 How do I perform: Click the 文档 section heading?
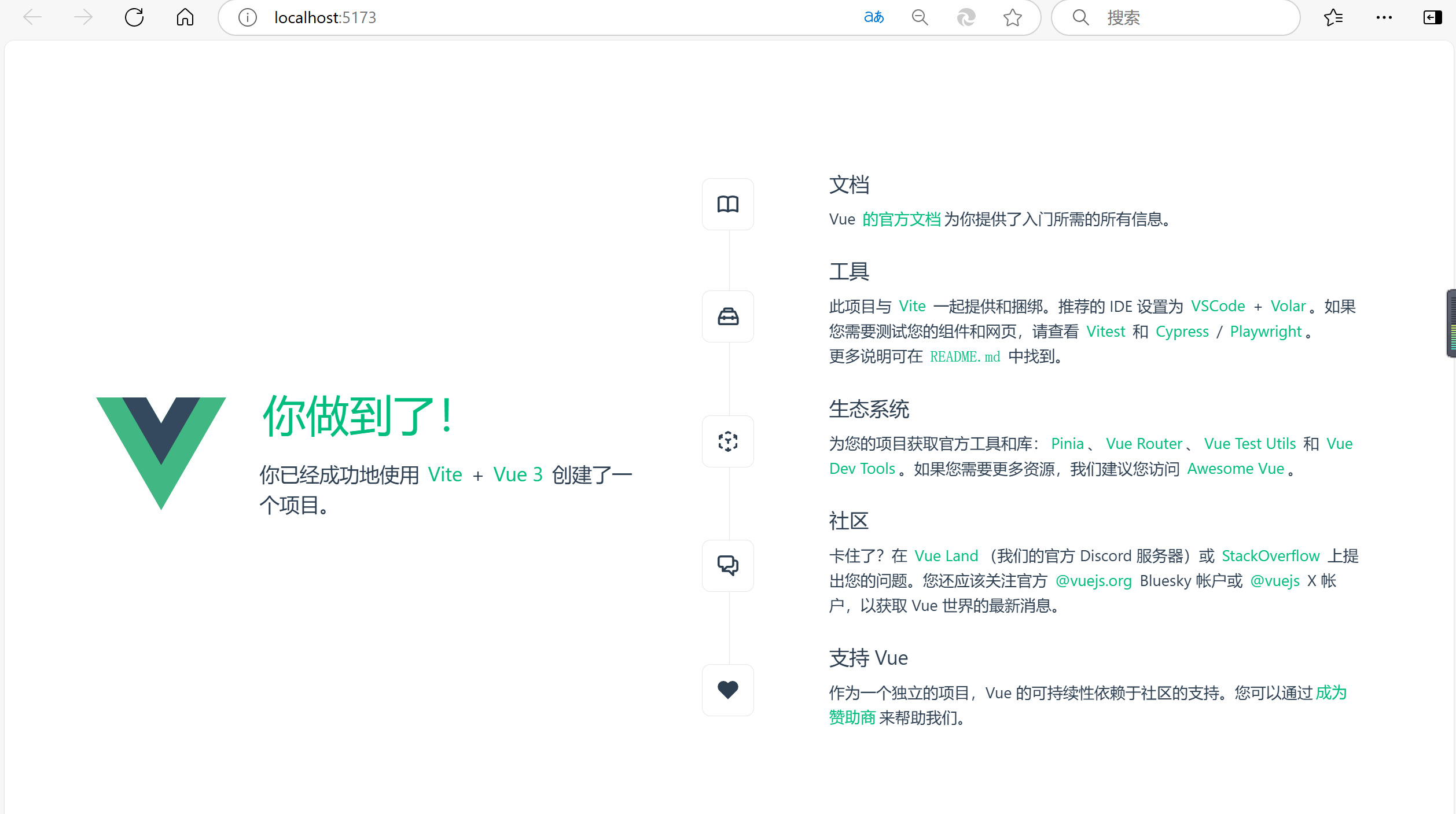click(x=849, y=185)
